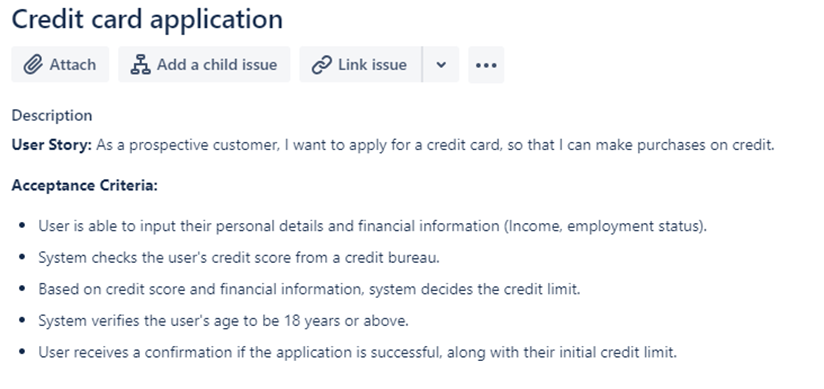The height and width of the screenshot is (389, 824).
Task: Click the Attach button label
Action: [73, 65]
